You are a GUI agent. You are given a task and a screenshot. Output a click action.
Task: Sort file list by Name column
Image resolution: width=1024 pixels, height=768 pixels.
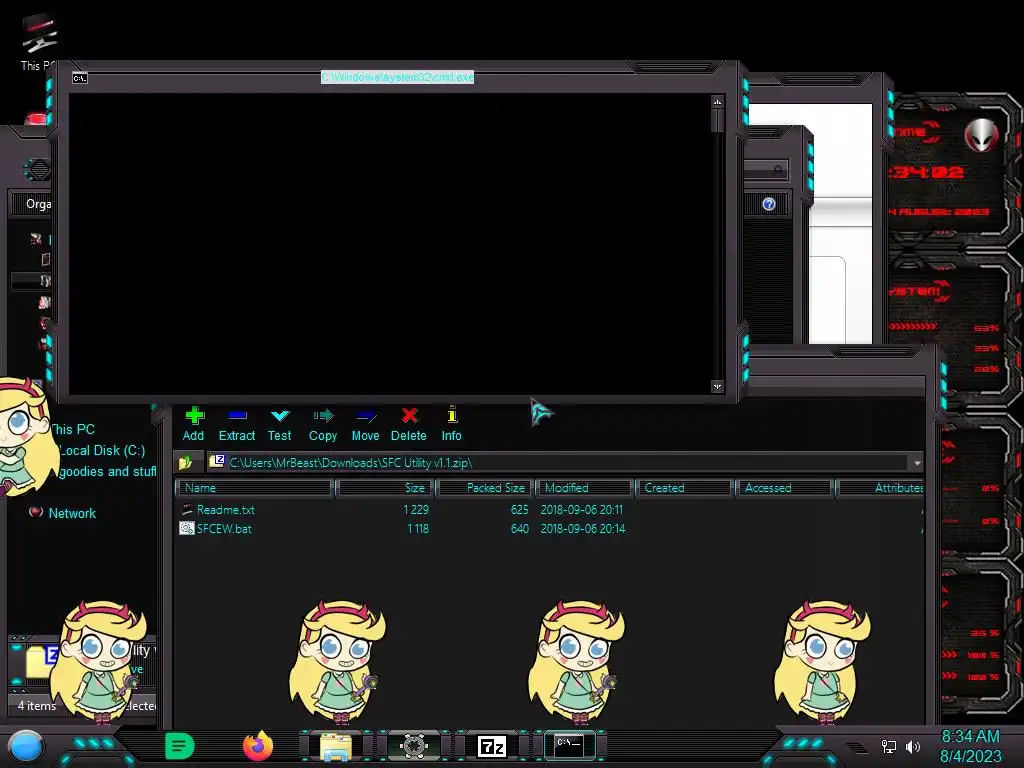[x=255, y=488]
